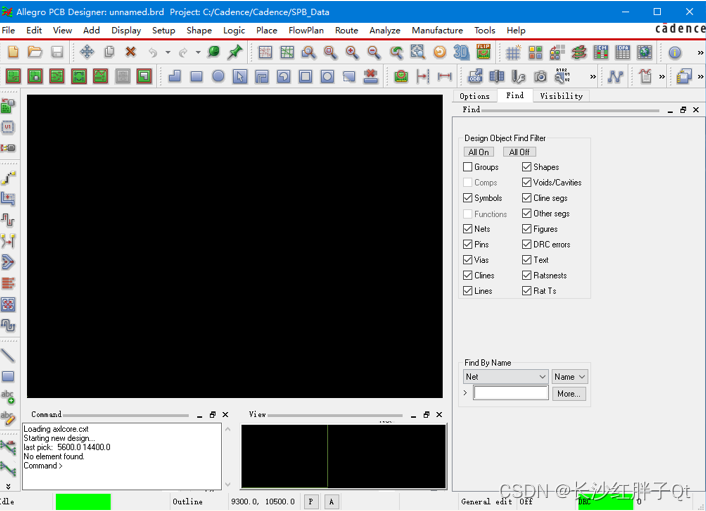
Task: Click the P button in status bar
Action: click(x=311, y=501)
